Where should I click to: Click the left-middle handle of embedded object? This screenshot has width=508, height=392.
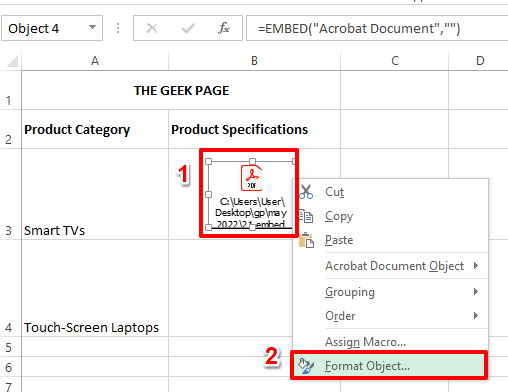[x=209, y=194]
